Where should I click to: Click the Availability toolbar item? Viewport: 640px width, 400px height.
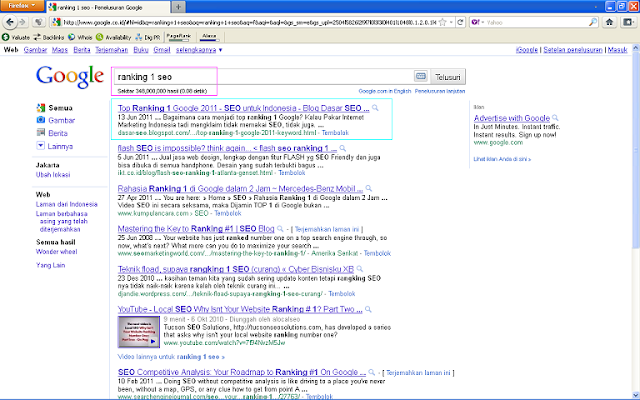click(113, 37)
